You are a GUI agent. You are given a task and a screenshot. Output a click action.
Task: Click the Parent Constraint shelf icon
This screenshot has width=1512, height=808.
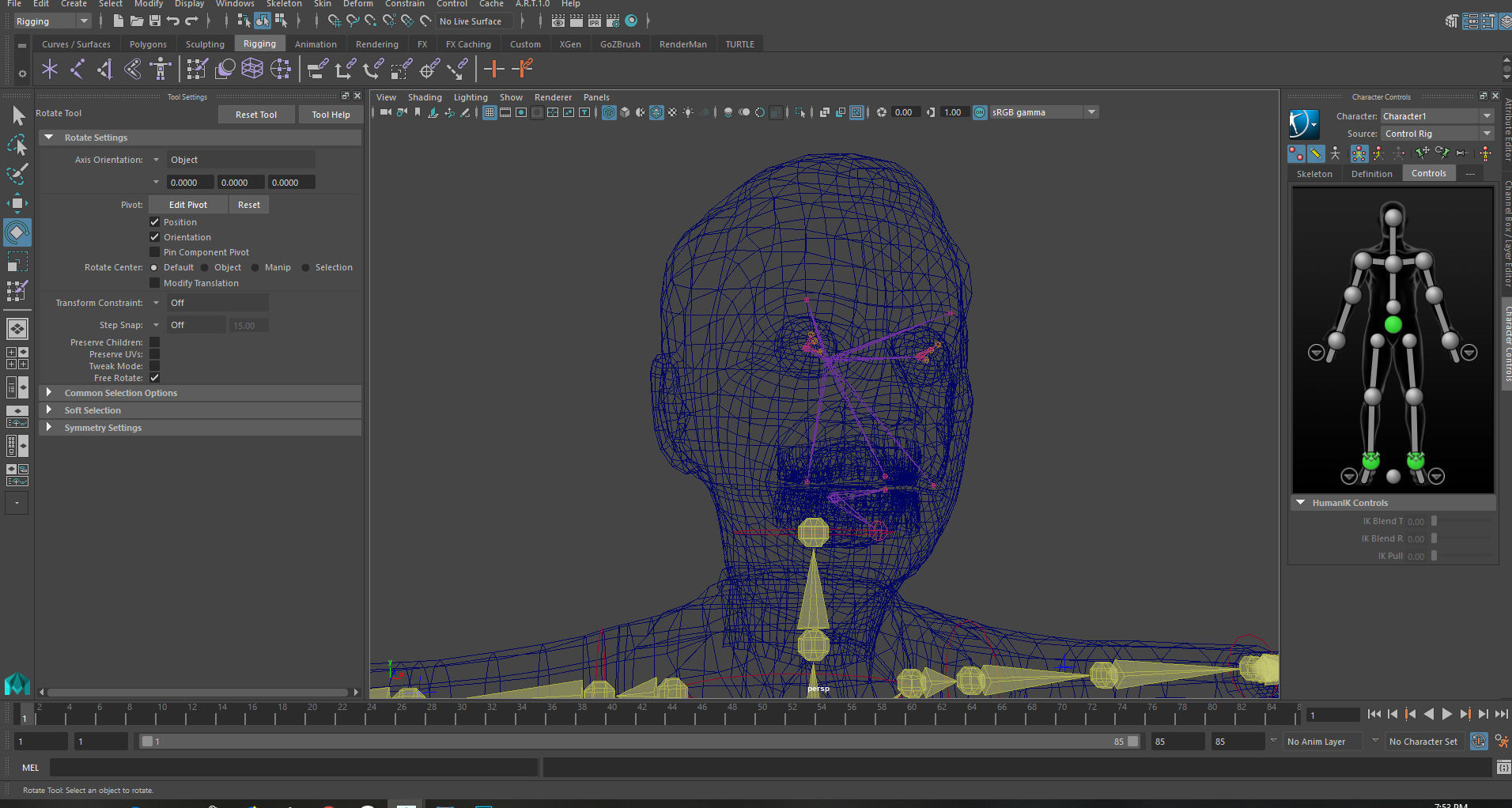pos(317,70)
